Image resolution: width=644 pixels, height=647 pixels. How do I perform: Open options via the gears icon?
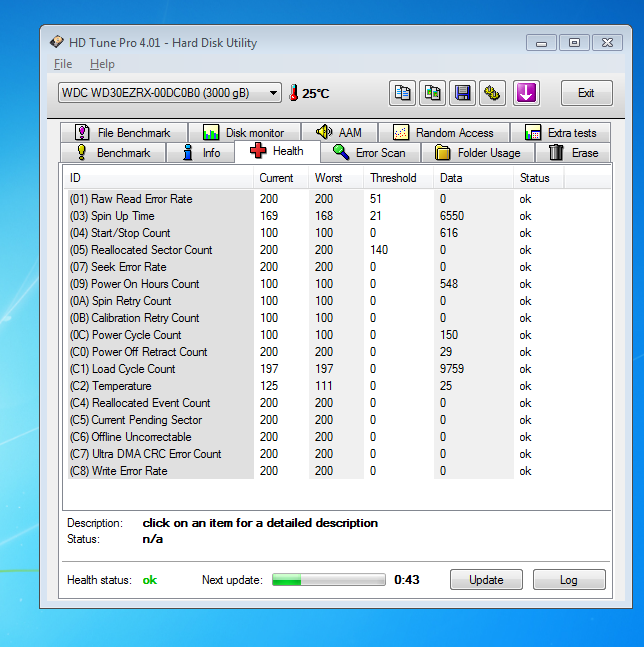click(x=492, y=93)
